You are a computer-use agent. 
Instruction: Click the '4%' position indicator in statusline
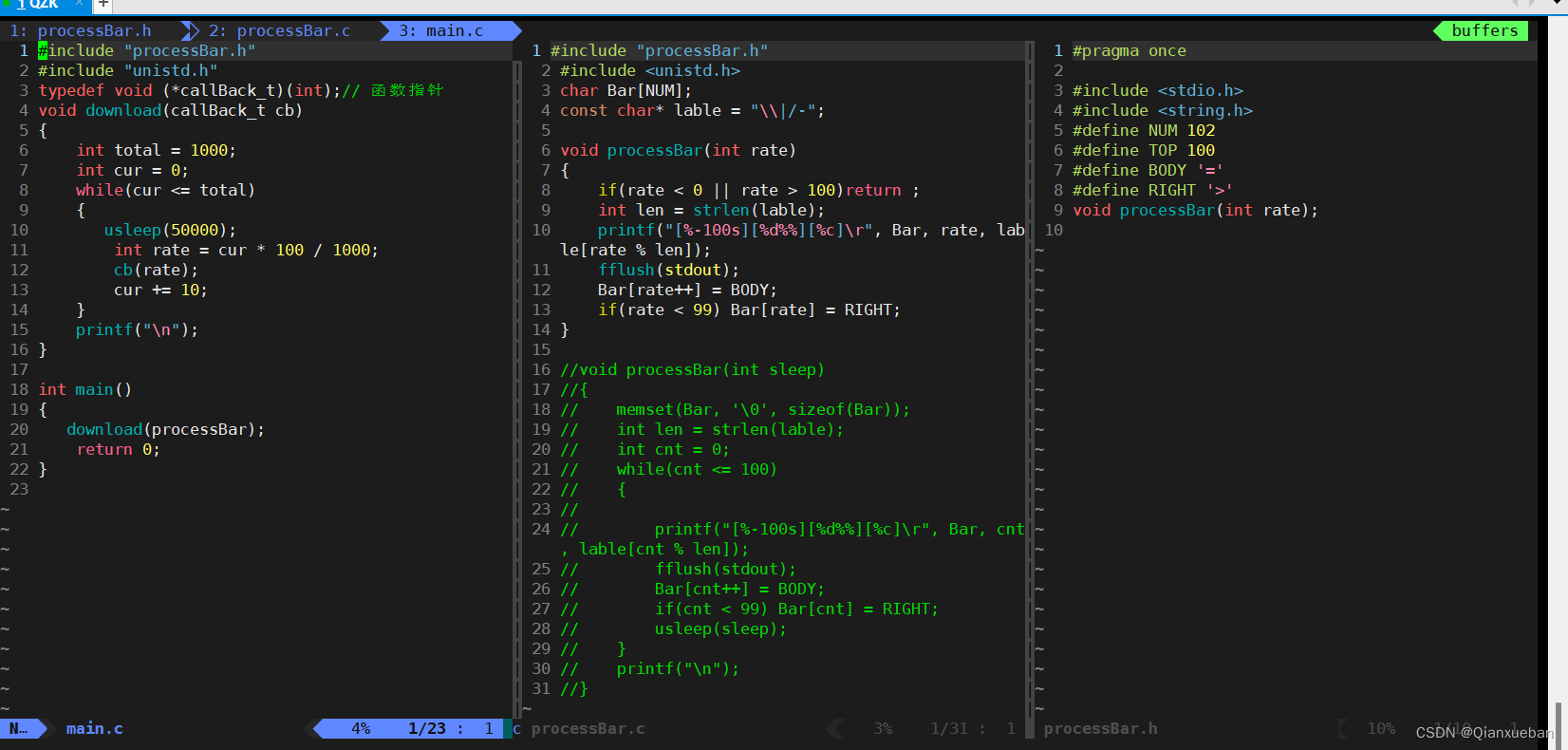click(361, 728)
